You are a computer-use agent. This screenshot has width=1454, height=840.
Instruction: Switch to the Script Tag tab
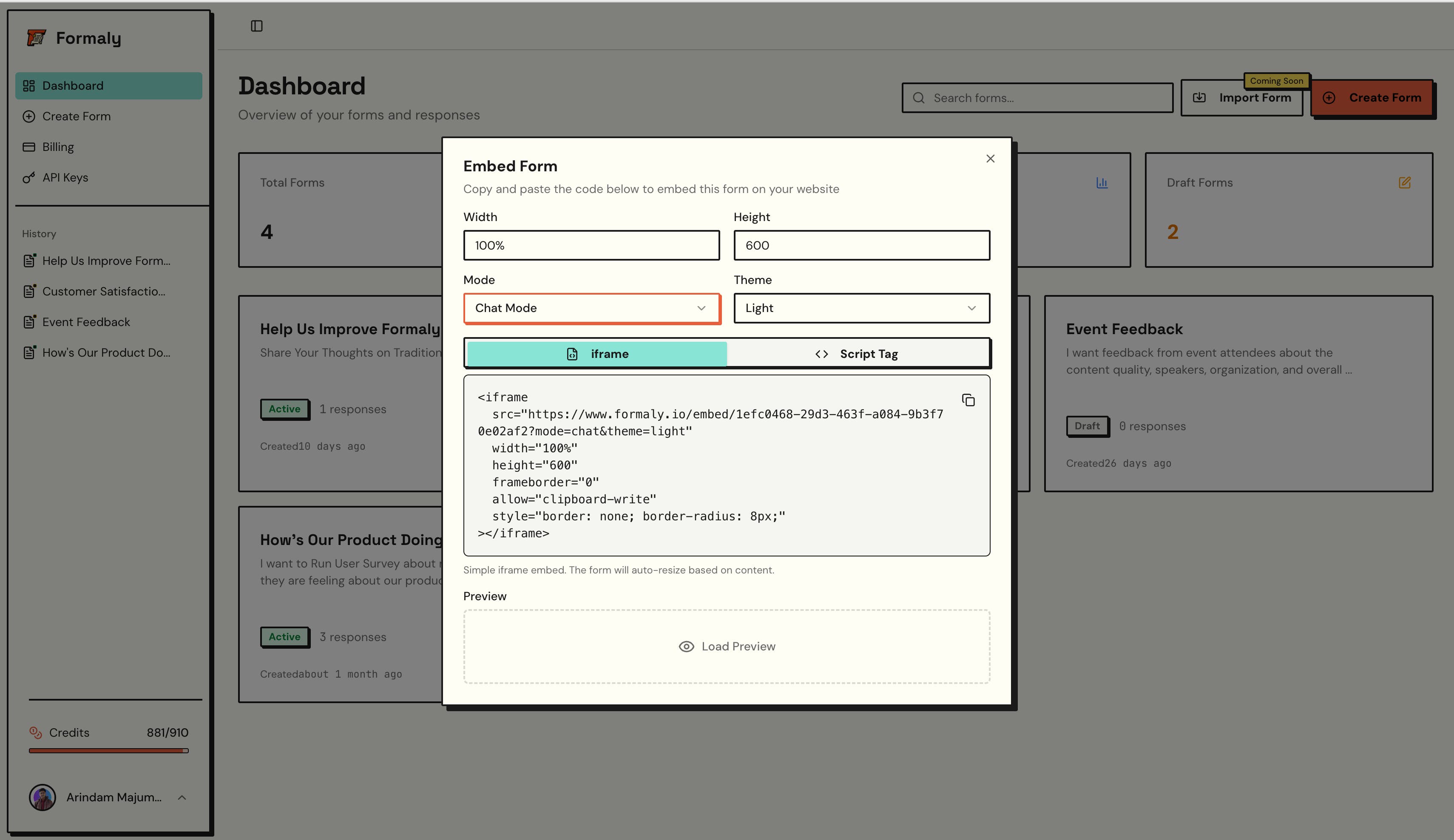click(x=857, y=354)
